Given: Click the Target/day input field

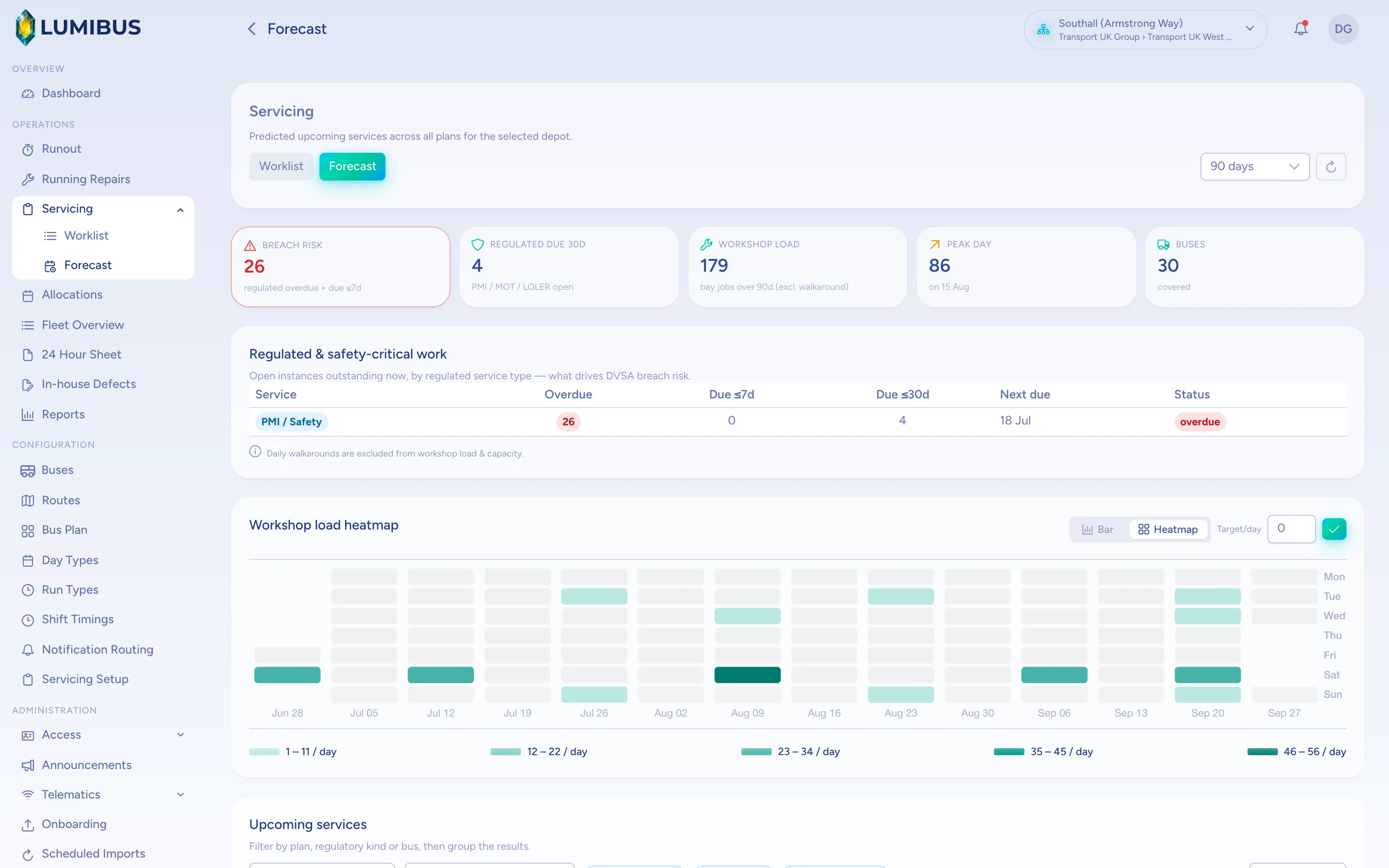Looking at the screenshot, I should (x=1291, y=529).
